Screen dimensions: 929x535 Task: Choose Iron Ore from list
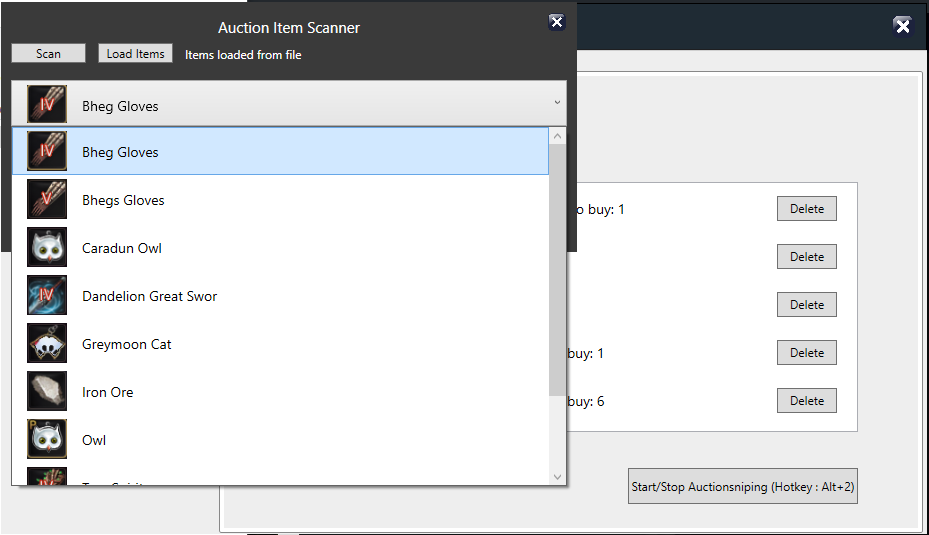pyautogui.click(x=280, y=392)
